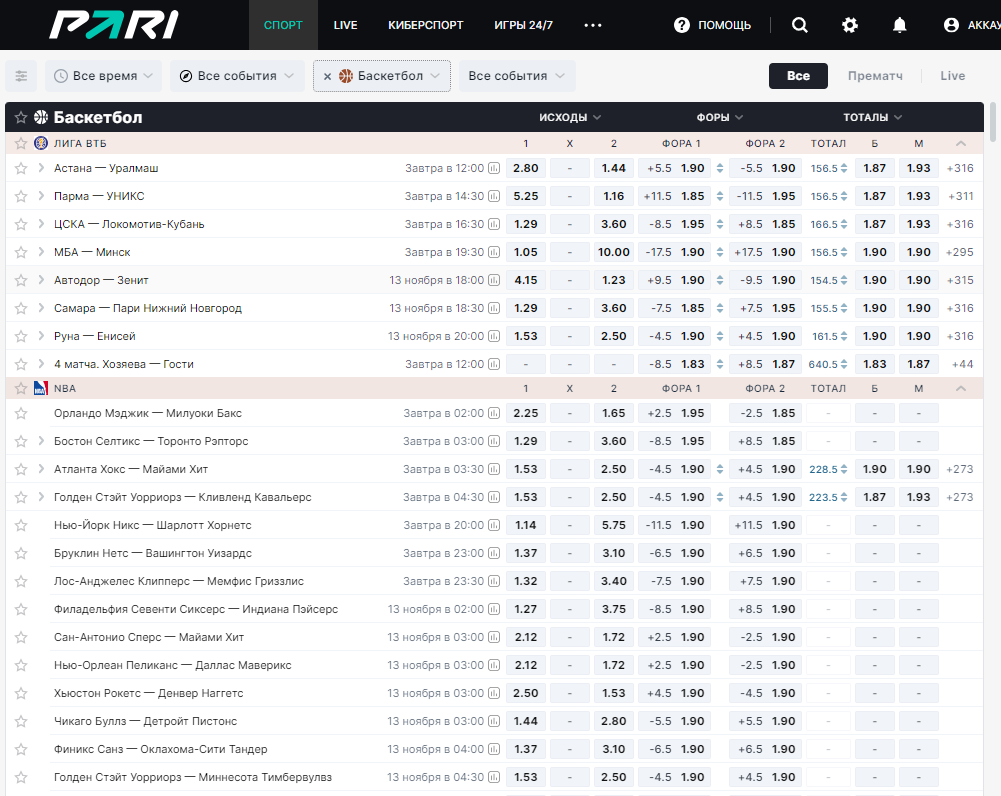Adjust total stepper 640.5 for 4 матча row
The height and width of the screenshot is (796, 1001).
click(844, 364)
